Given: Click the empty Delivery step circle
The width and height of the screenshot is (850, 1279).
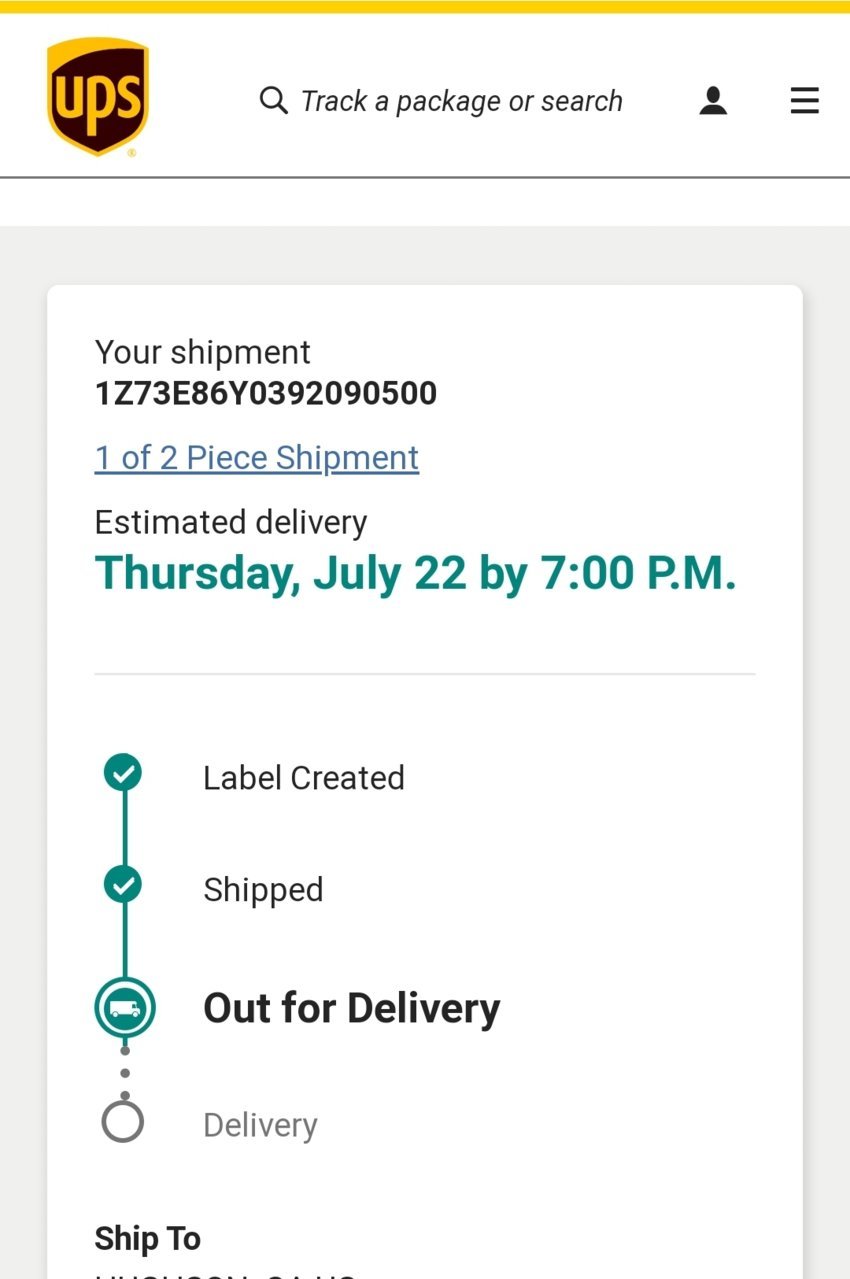Looking at the screenshot, I should click(x=123, y=1122).
